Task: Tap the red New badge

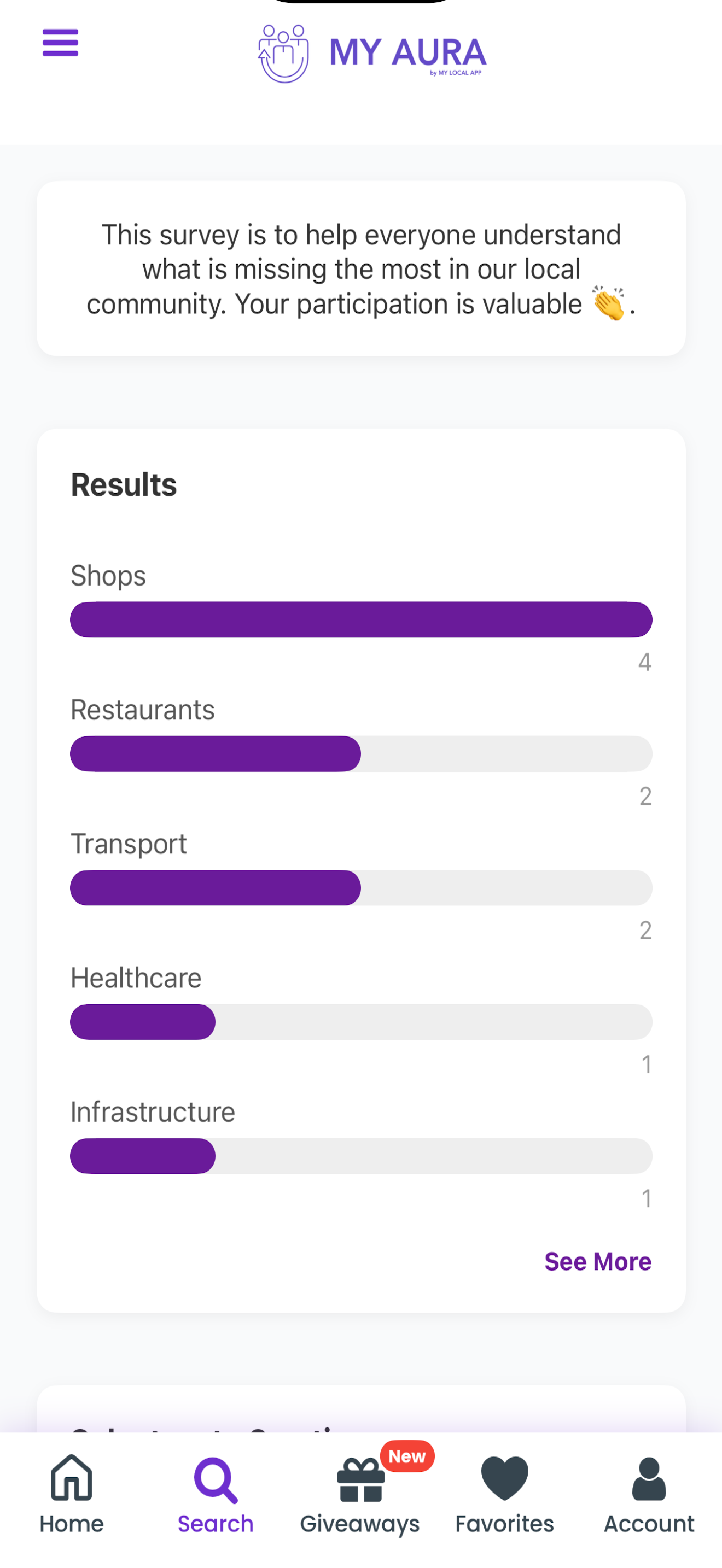Action: [407, 1456]
